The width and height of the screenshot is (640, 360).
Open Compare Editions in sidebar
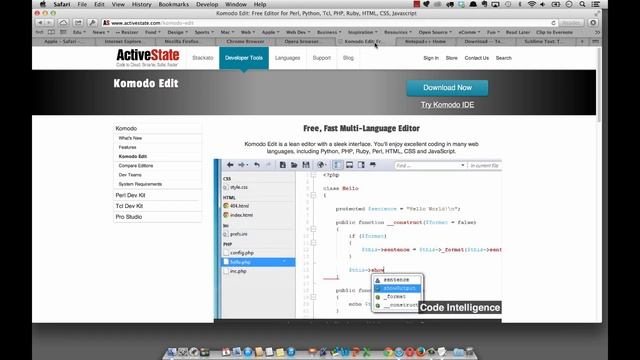(136, 166)
